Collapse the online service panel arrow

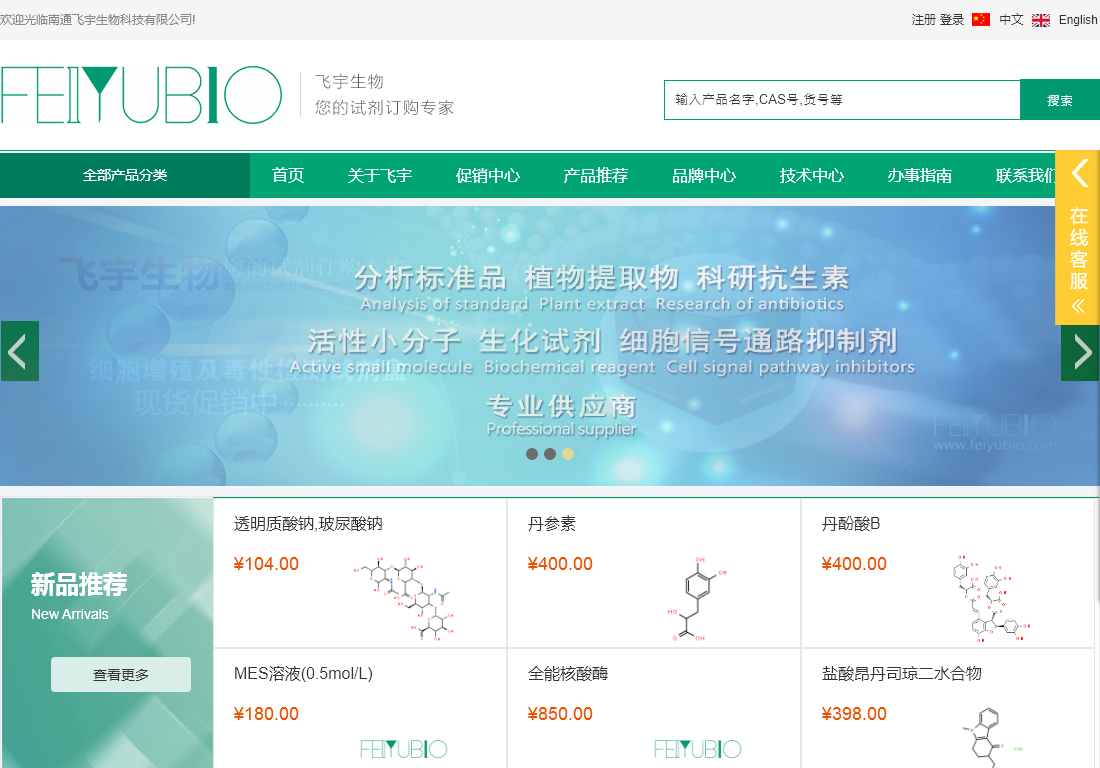click(1080, 173)
